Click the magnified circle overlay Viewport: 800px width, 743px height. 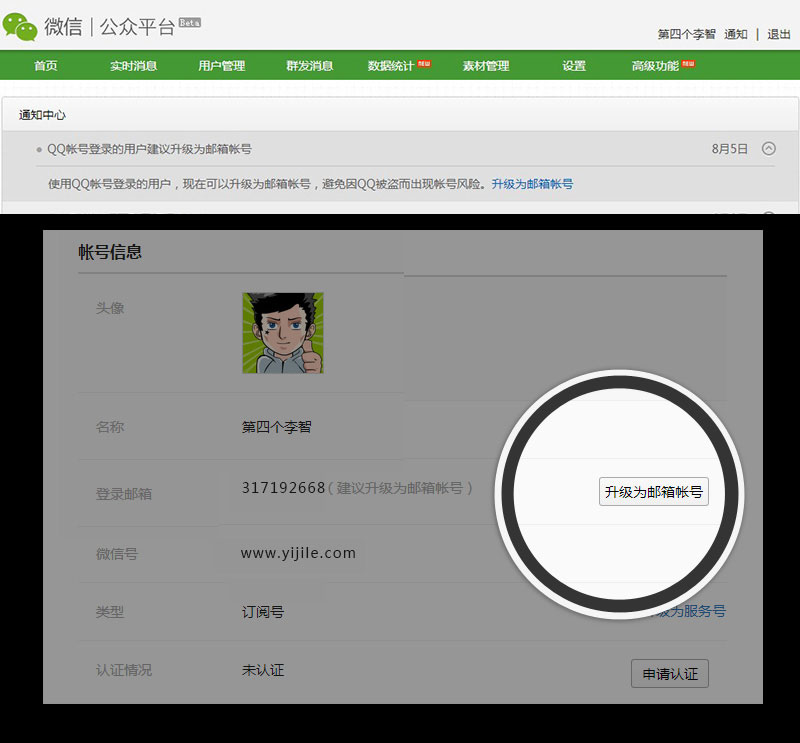(618, 495)
